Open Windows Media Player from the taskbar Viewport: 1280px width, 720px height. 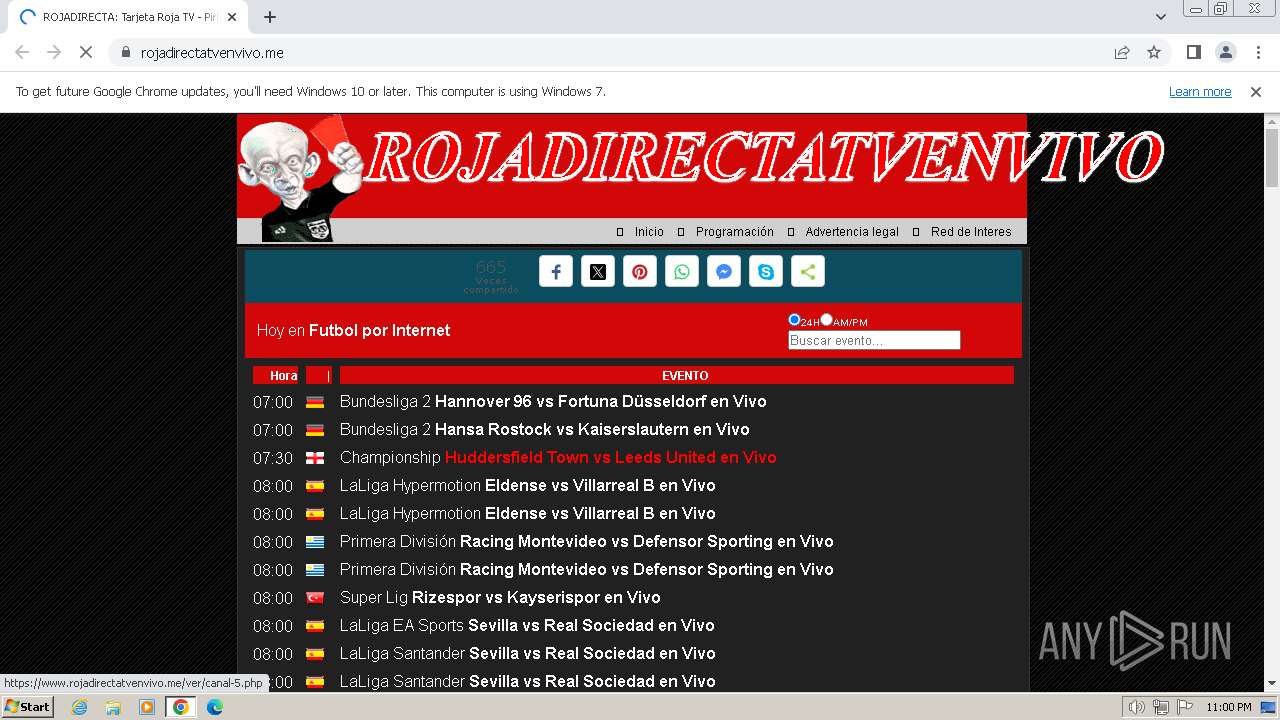tap(147, 707)
